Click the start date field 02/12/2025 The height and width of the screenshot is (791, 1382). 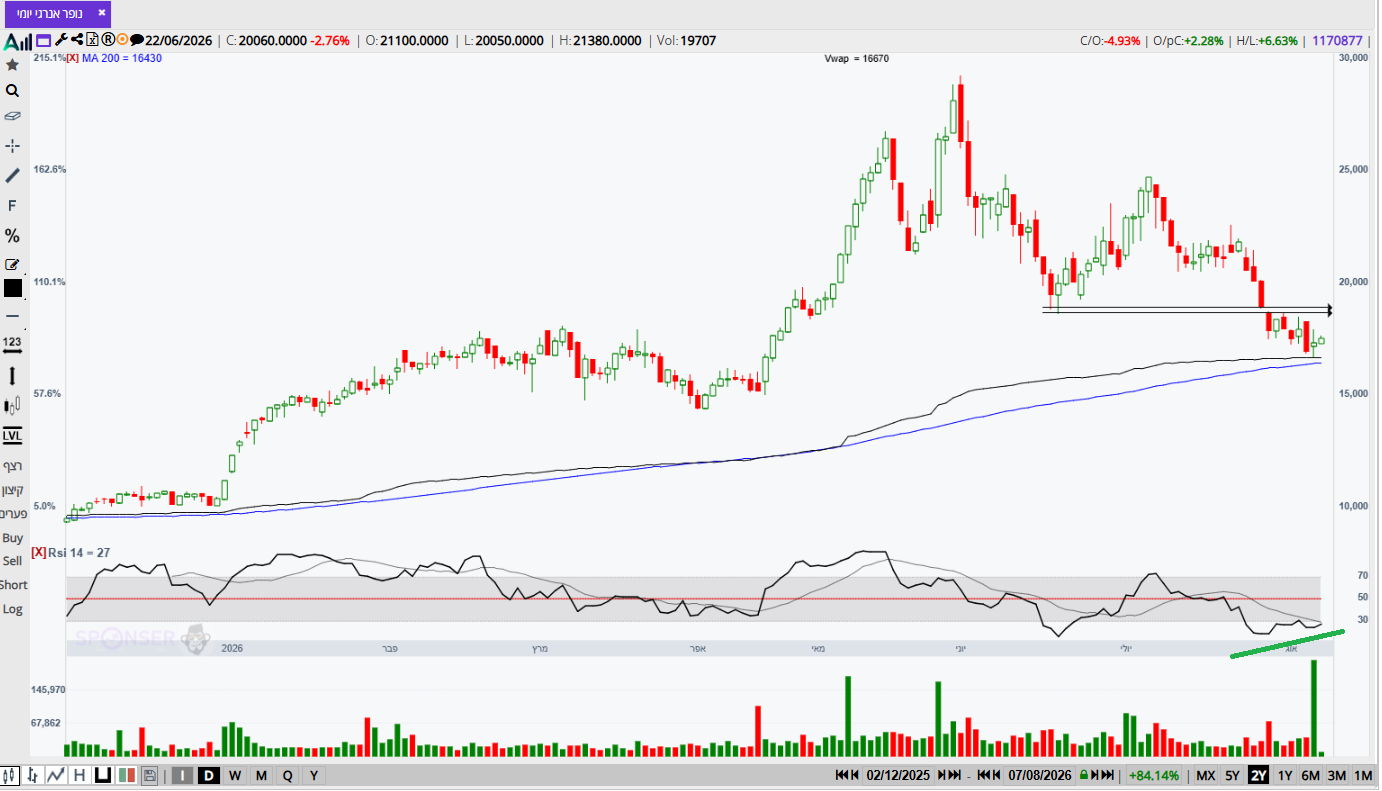(x=898, y=775)
